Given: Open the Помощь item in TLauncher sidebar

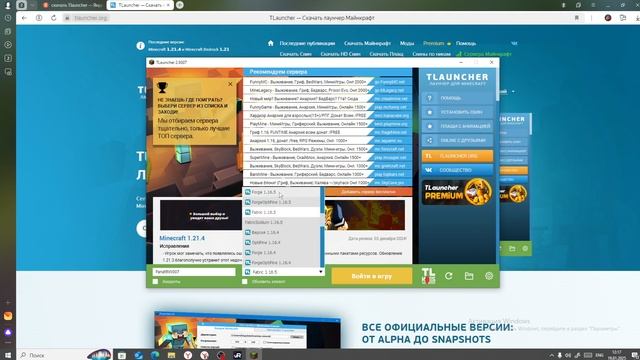Looking at the screenshot, I should 457,98.
